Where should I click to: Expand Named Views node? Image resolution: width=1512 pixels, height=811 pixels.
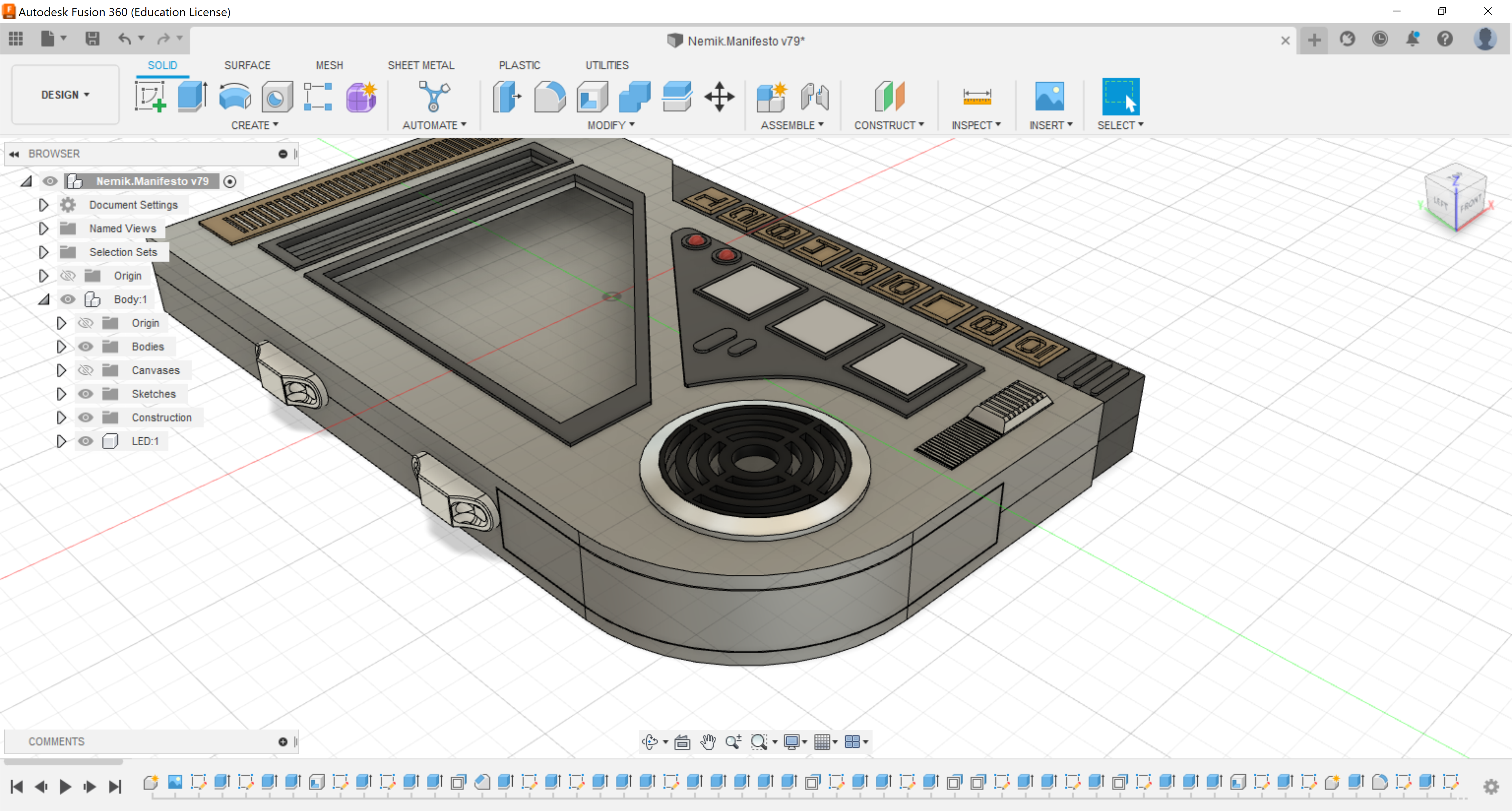pyautogui.click(x=43, y=228)
